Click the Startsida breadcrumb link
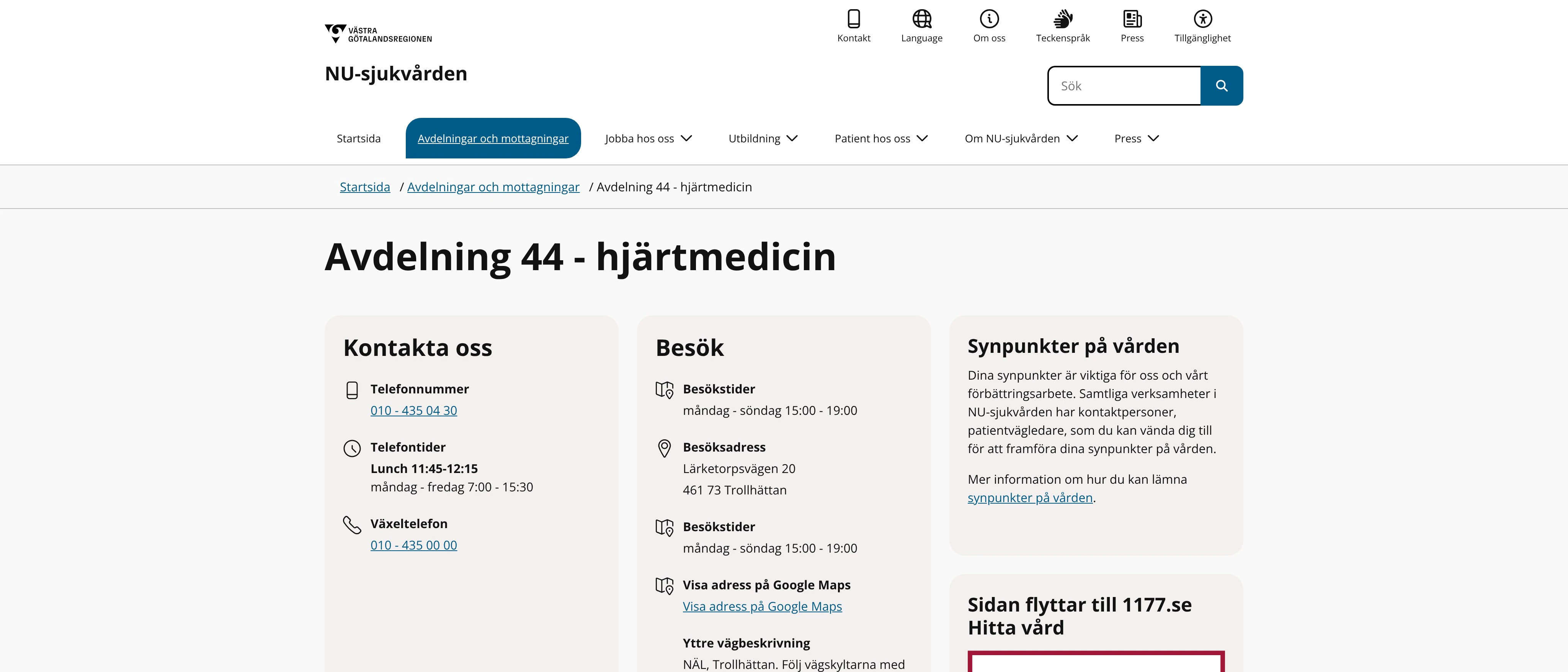This screenshot has width=1568, height=672. tap(364, 187)
